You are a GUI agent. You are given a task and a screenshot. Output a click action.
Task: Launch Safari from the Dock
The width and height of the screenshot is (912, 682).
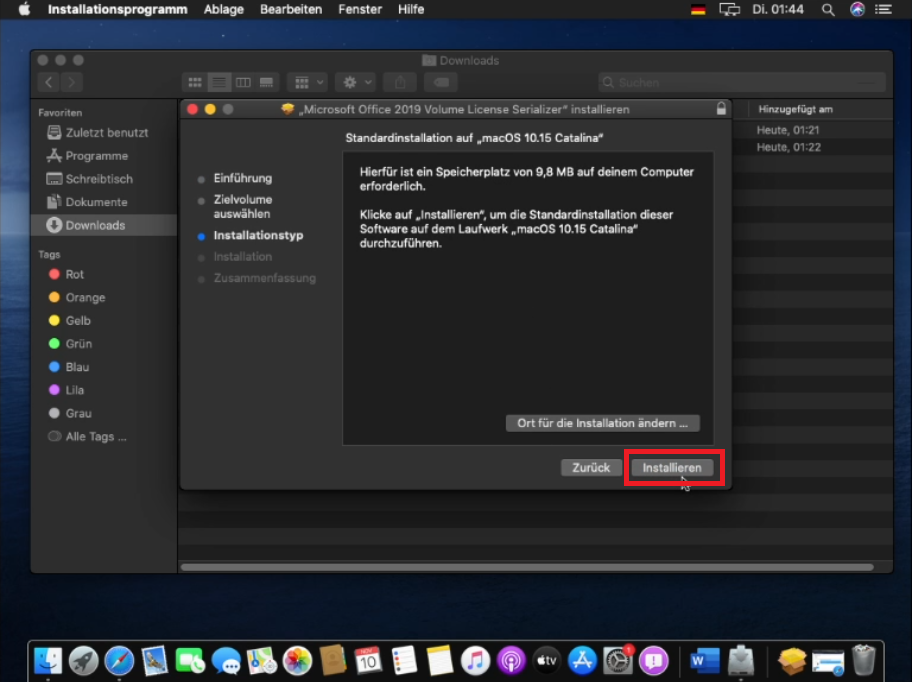(119, 660)
